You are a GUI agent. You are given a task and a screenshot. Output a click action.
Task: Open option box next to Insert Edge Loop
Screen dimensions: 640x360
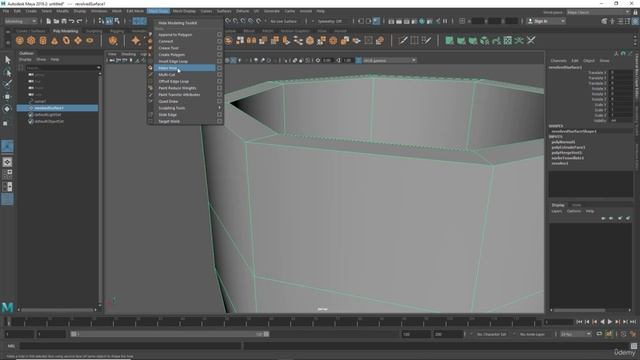(x=220, y=61)
